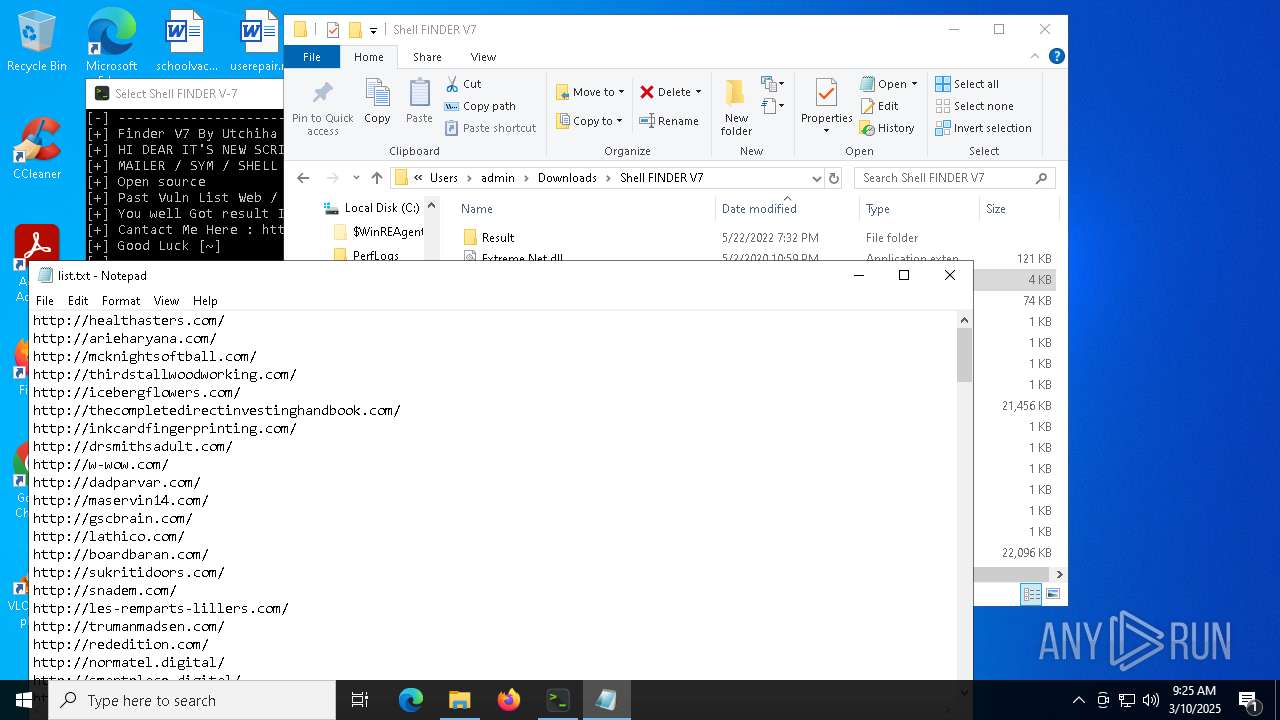This screenshot has height=720, width=1280.
Task: Select the Result folder
Action: [x=497, y=238]
